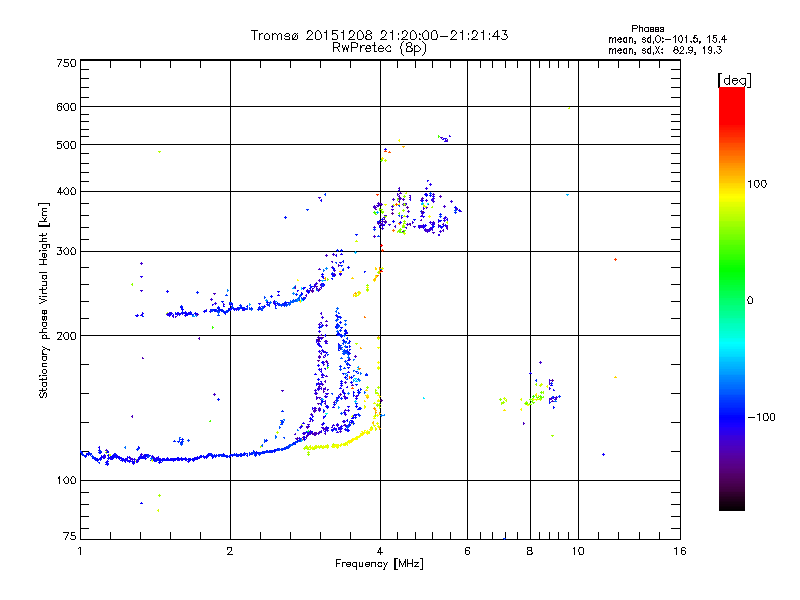
Task: Click the green middle of the colorbar
Action: 732,270
